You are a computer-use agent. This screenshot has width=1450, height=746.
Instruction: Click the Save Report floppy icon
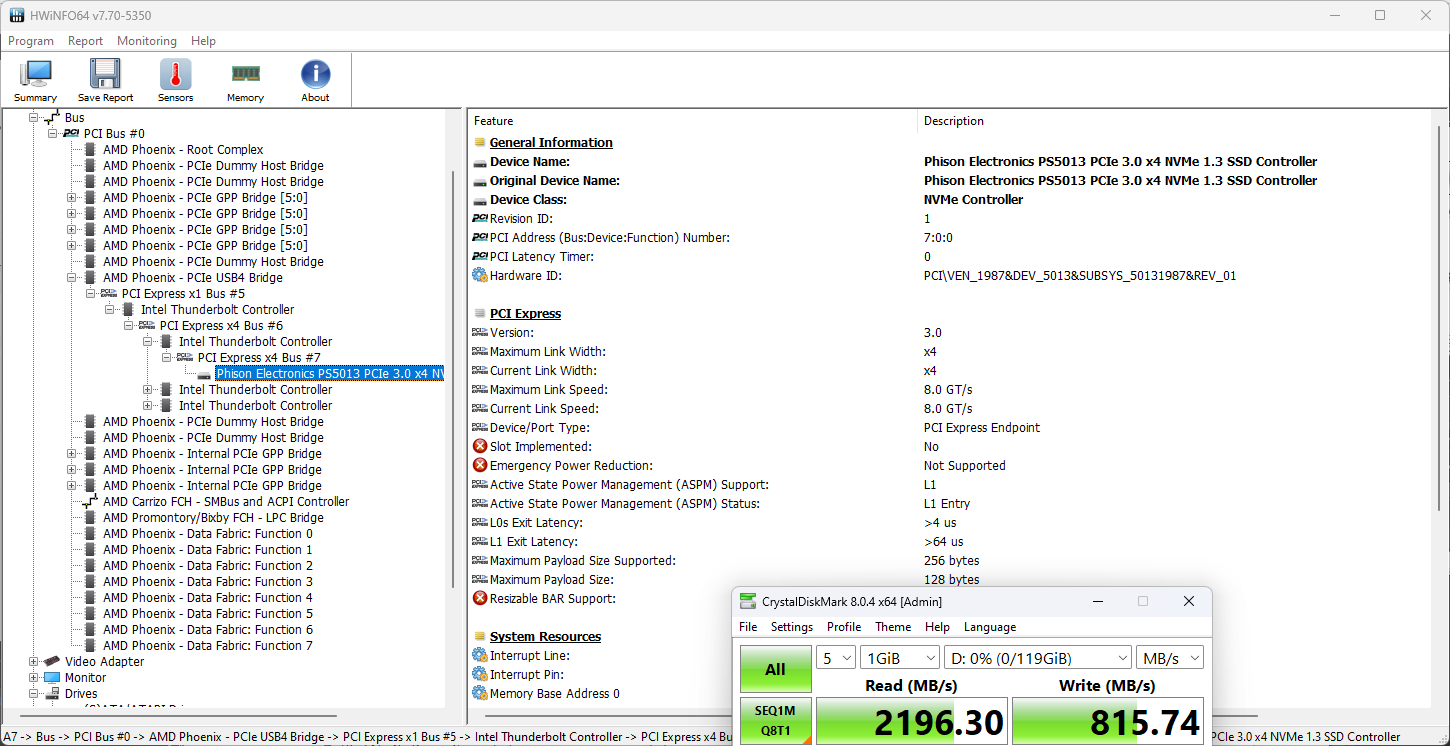[x=105, y=80]
